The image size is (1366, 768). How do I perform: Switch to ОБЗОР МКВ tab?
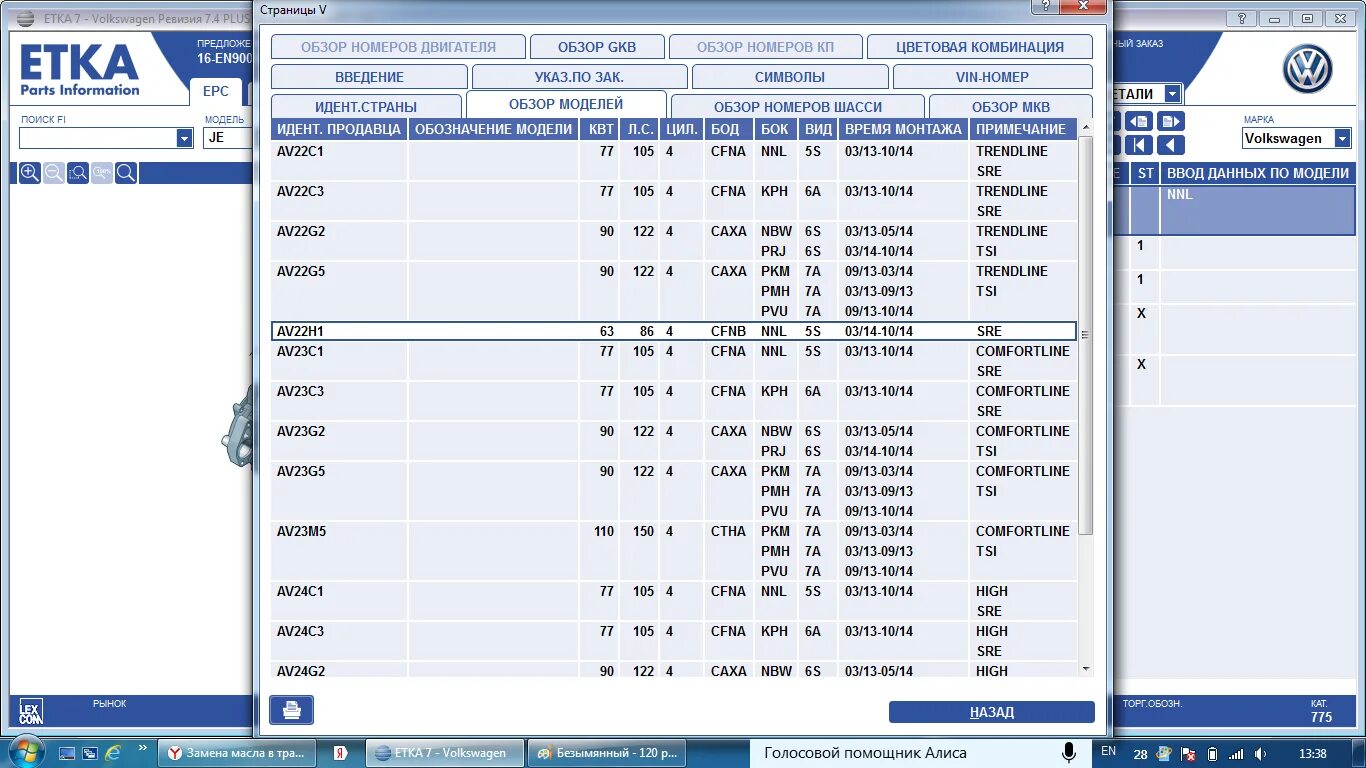(1011, 107)
